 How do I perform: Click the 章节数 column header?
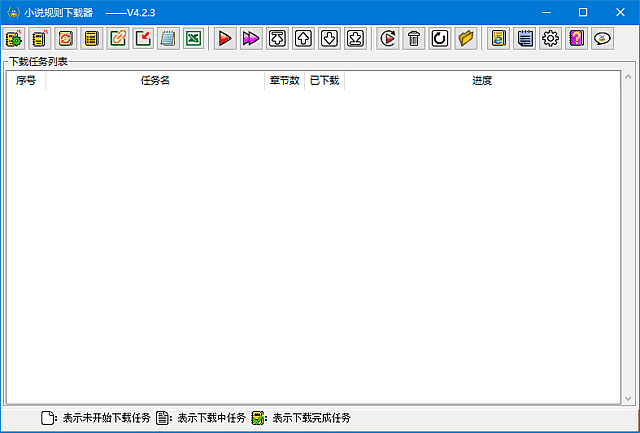284,80
